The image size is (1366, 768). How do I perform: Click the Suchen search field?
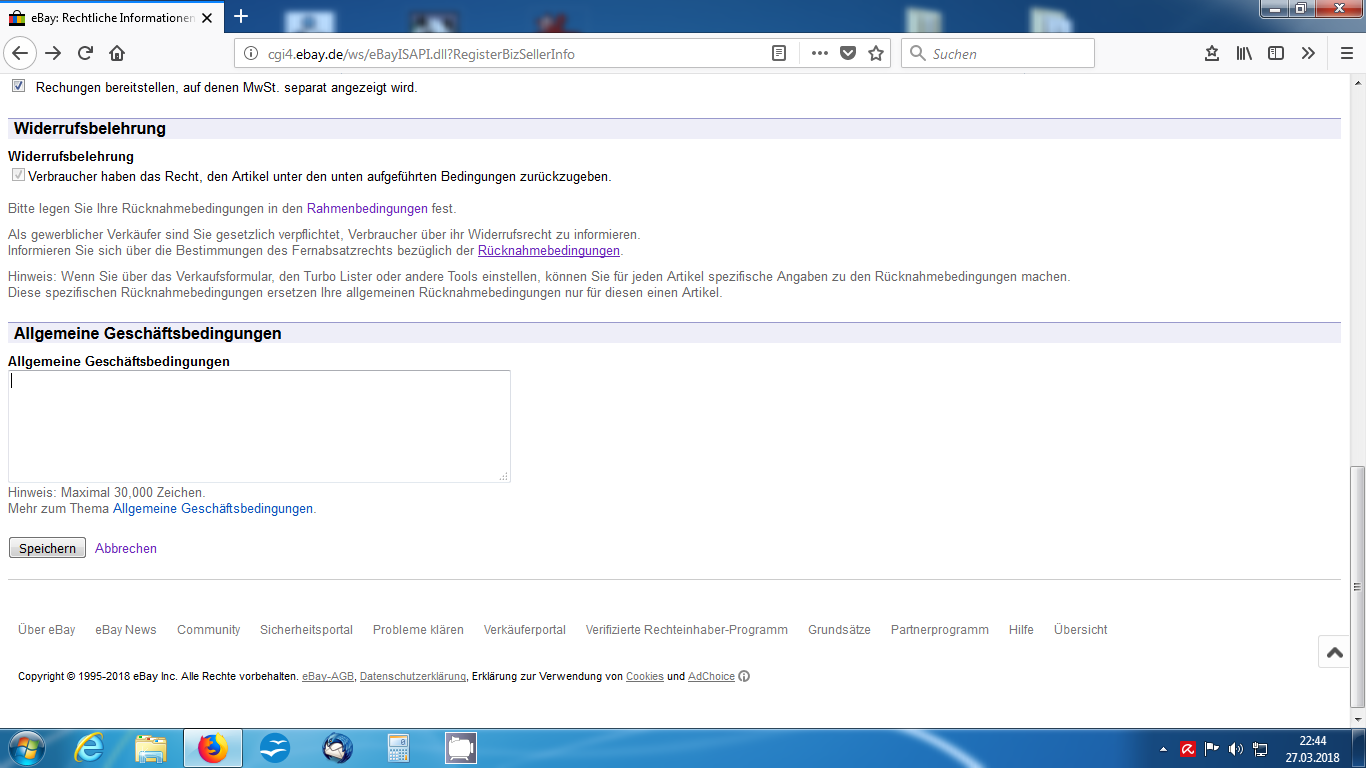coord(998,54)
